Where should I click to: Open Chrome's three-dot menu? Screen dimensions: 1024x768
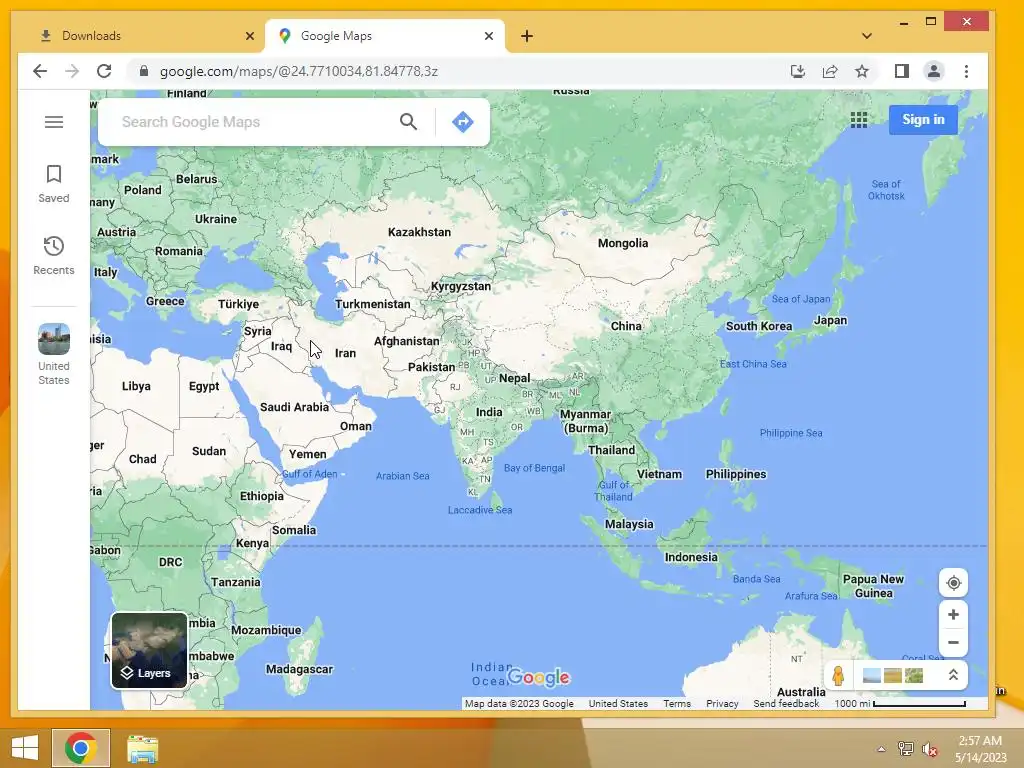click(x=967, y=71)
